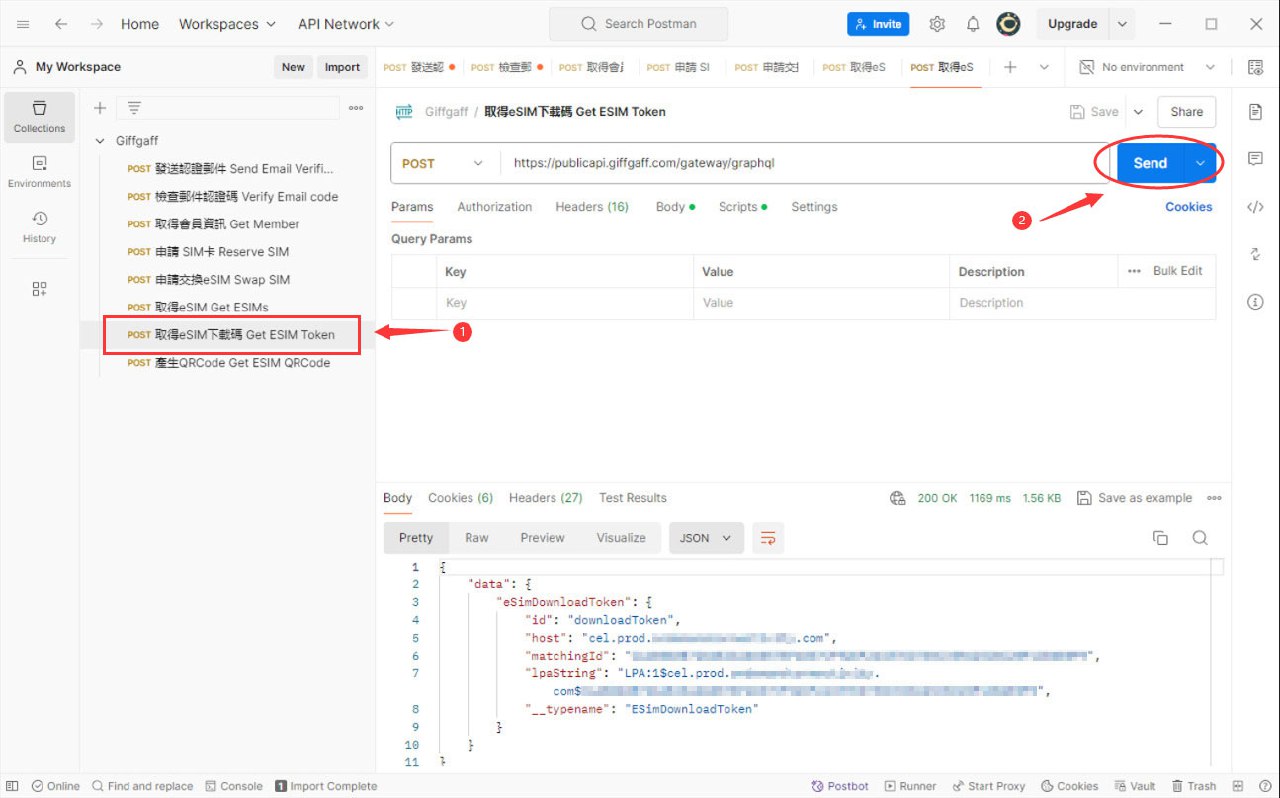Image resolution: width=1280 pixels, height=798 pixels.
Task: Open the Comments icon in right sidebar
Action: 1255,159
